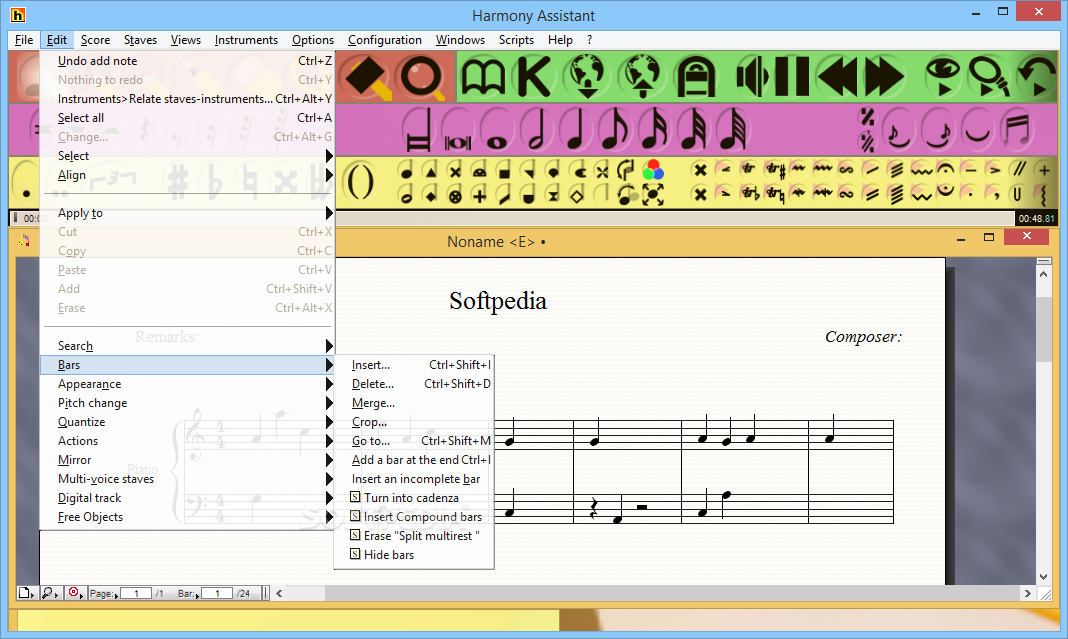Open the Scripts menu
1068x639 pixels.
tap(516, 40)
